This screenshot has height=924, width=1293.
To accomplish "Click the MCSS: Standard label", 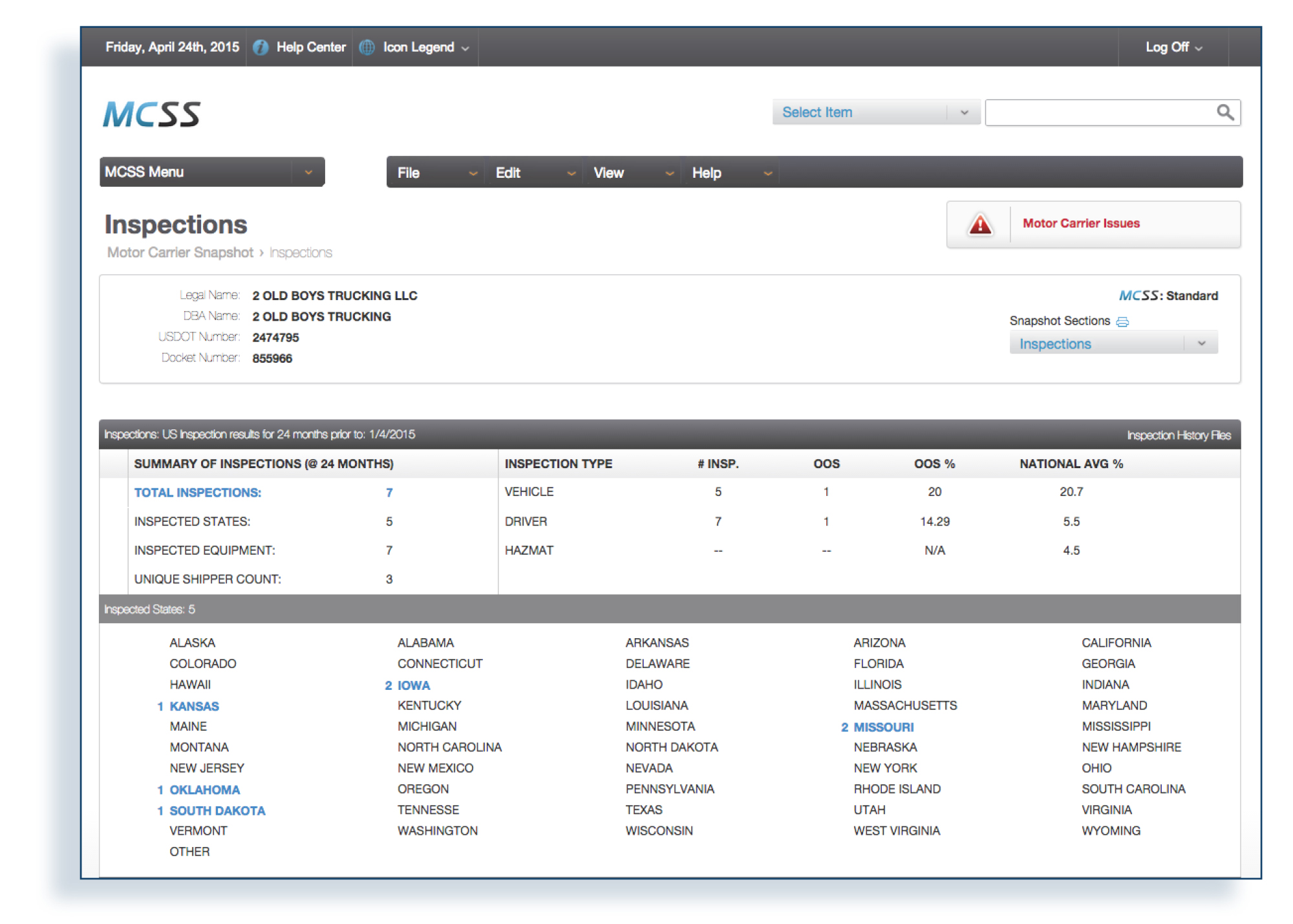I will tap(1168, 295).
